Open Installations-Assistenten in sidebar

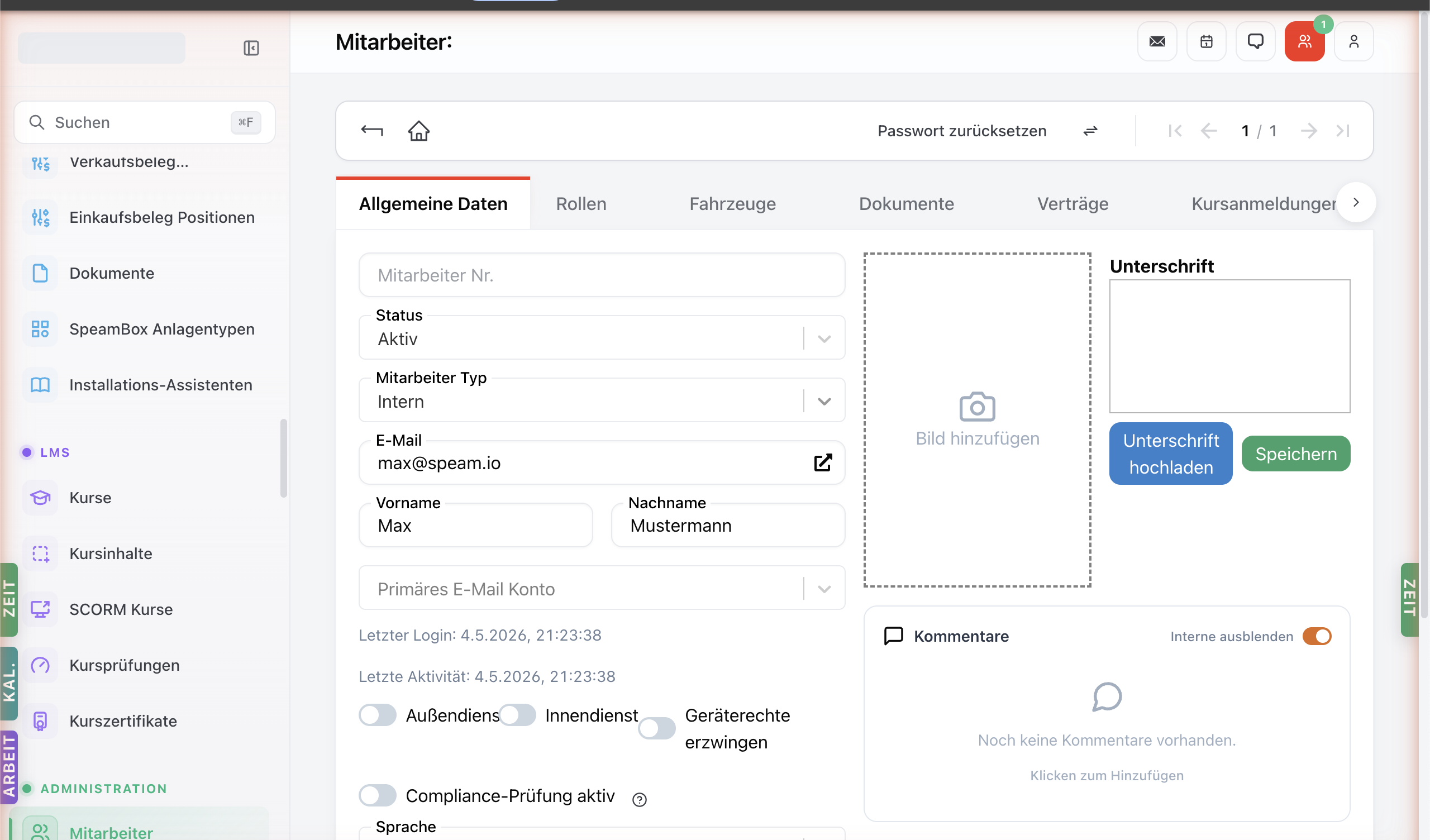145,385
